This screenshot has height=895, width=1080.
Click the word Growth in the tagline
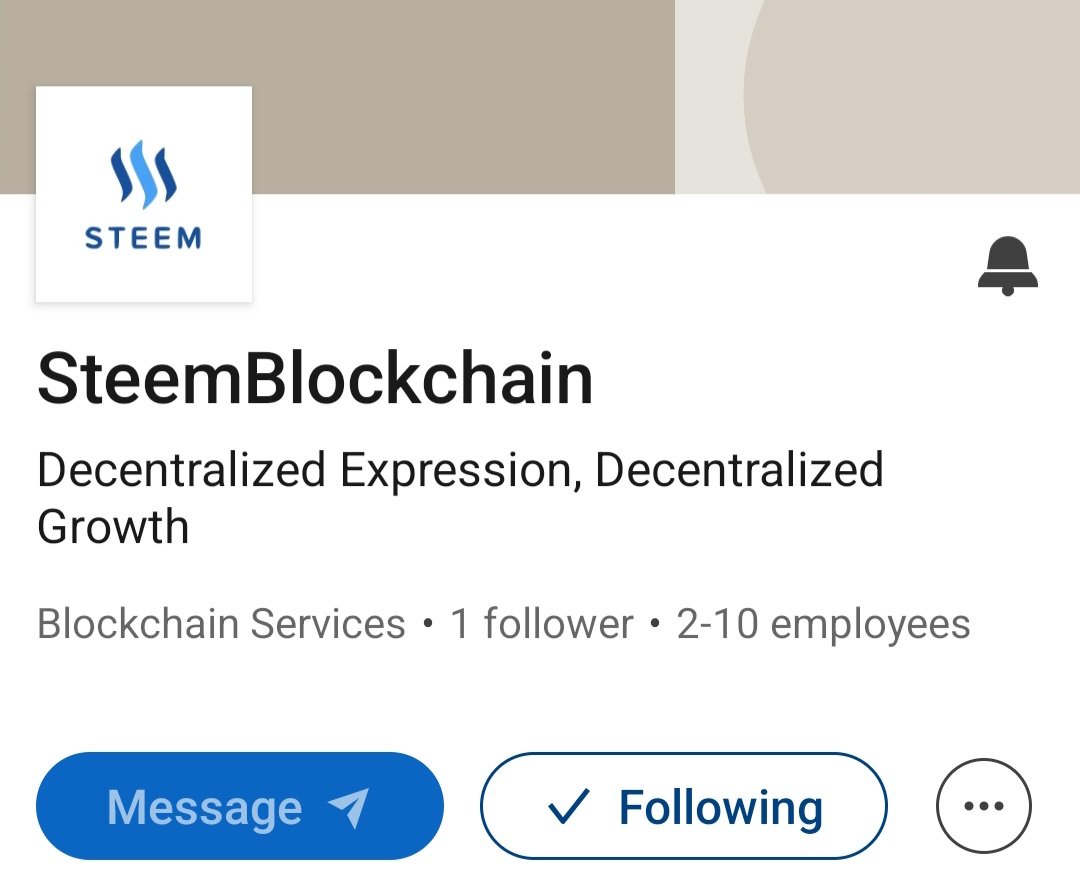point(113,526)
